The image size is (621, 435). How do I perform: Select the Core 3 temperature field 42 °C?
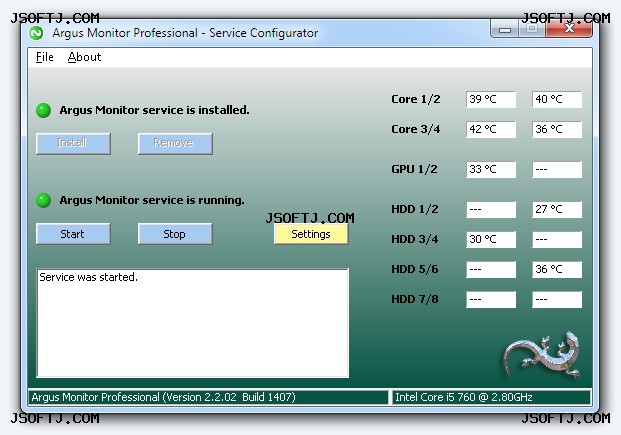coord(491,130)
